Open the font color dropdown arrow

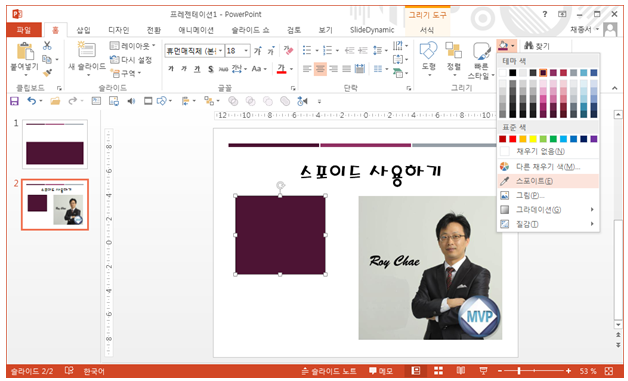pyautogui.click(x=291, y=69)
